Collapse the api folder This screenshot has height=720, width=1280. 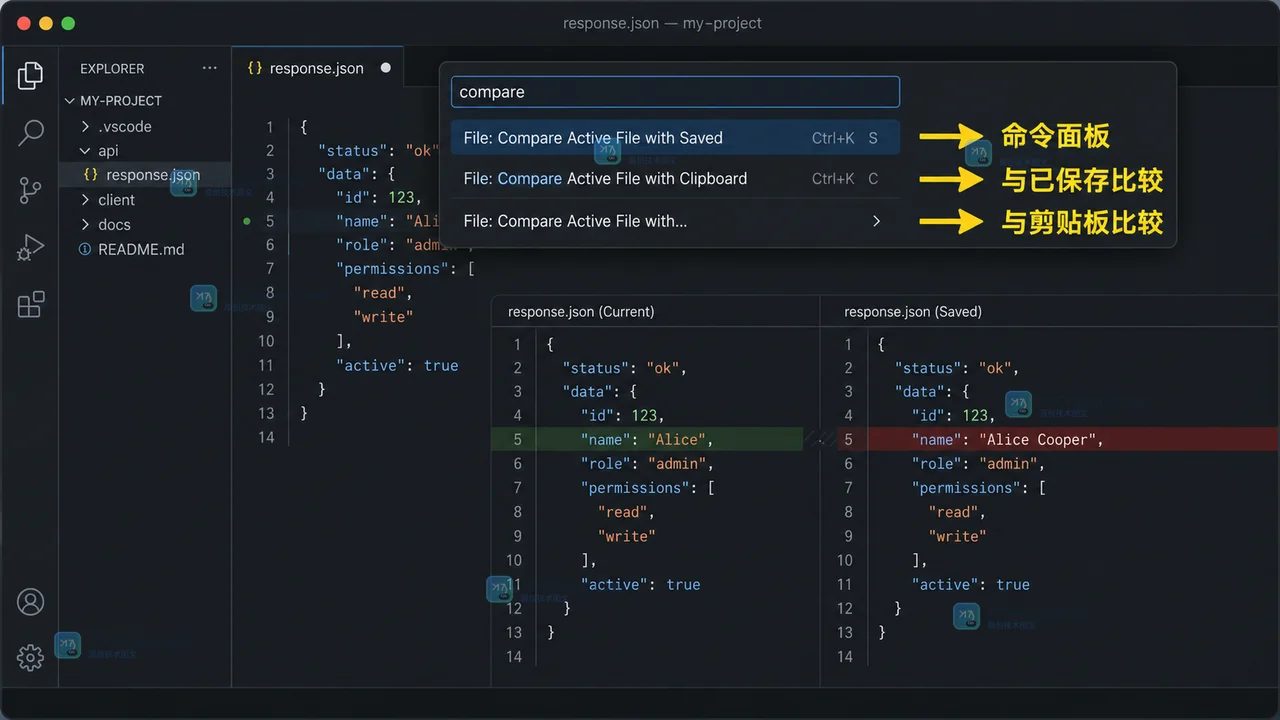point(86,151)
